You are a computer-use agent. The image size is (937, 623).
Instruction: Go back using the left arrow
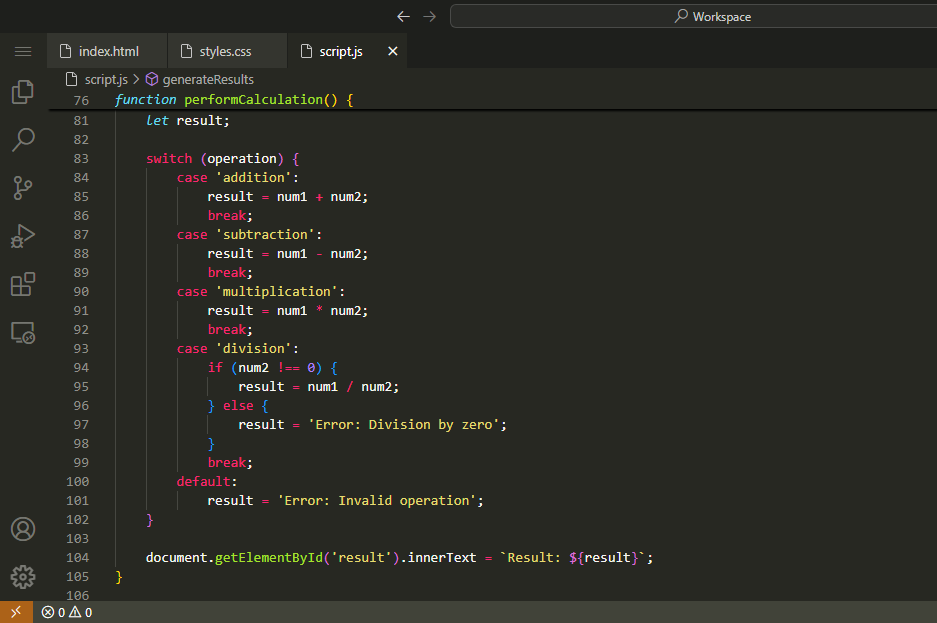(403, 16)
